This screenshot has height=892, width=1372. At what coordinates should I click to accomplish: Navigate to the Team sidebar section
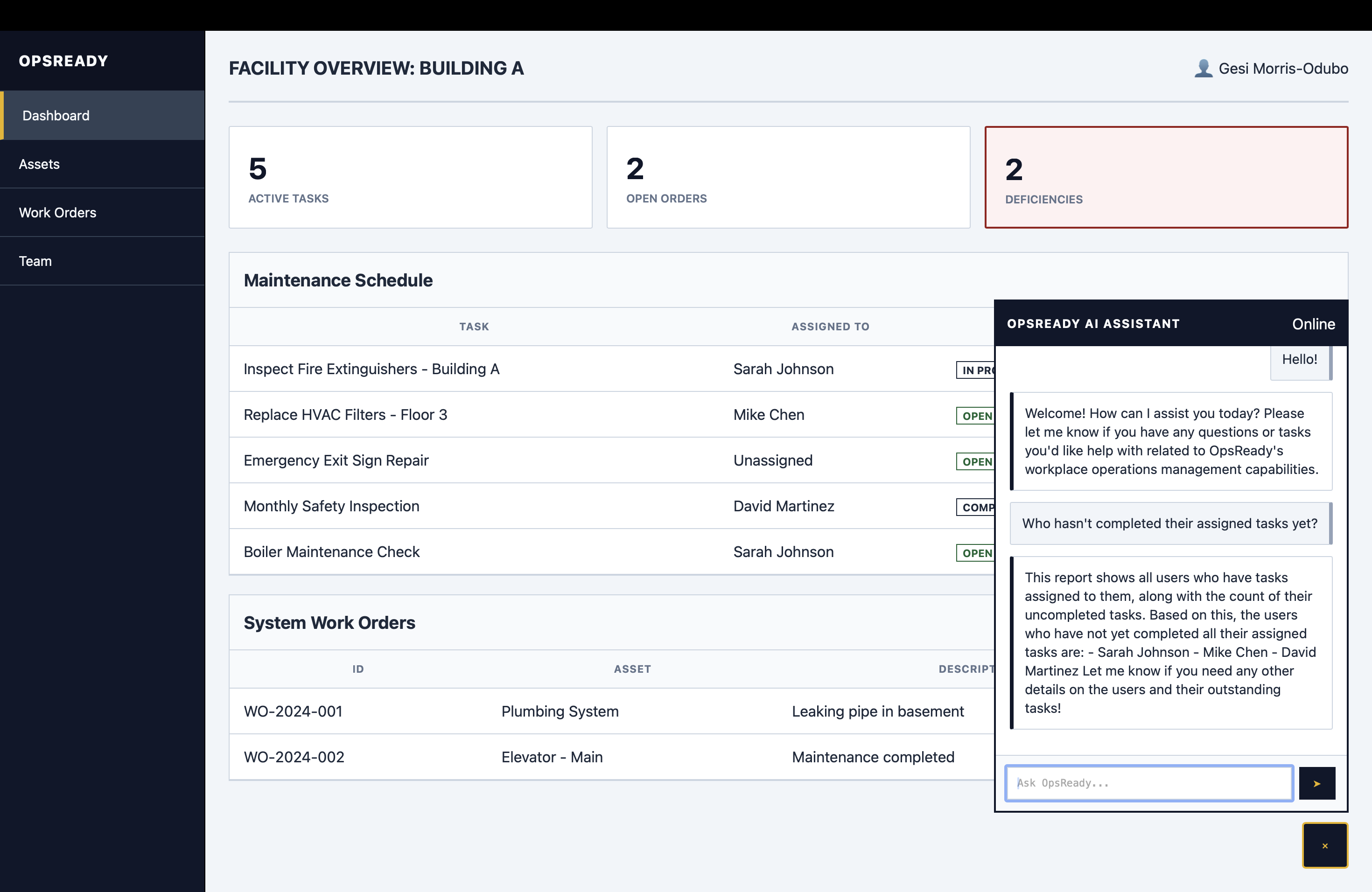[x=35, y=261]
